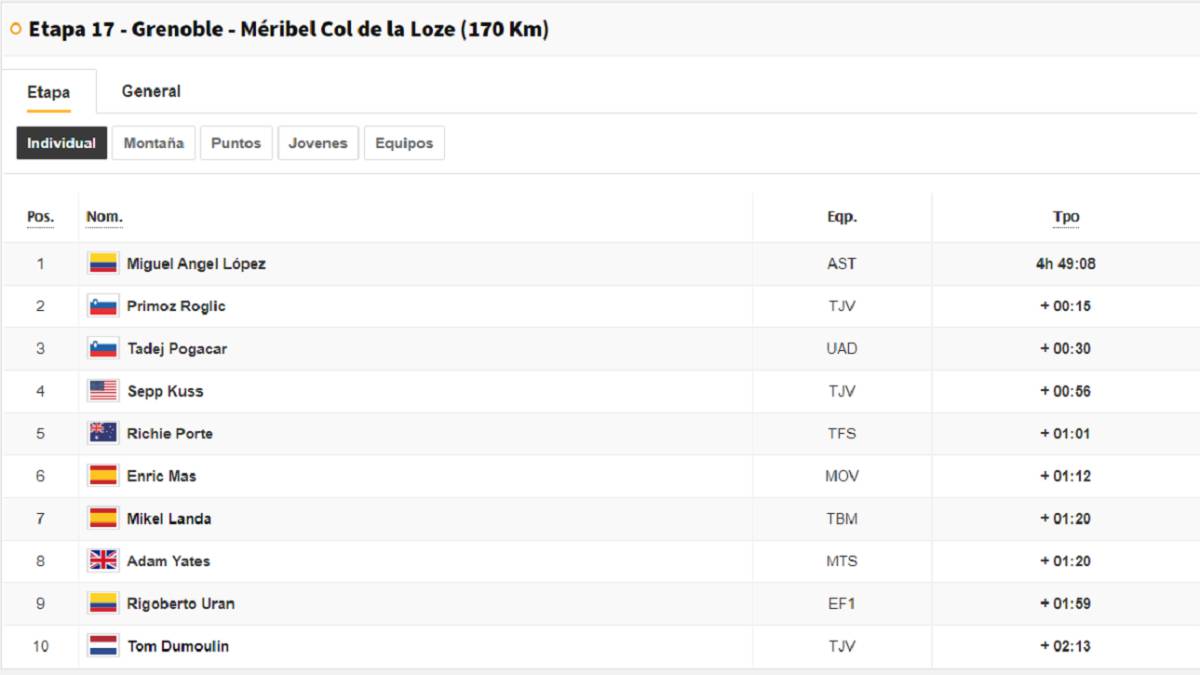The height and width of the screenshot is (675, 1200).
Task: Click the Pos. column header
Action: pyautogui.click(x=40, y=217)
